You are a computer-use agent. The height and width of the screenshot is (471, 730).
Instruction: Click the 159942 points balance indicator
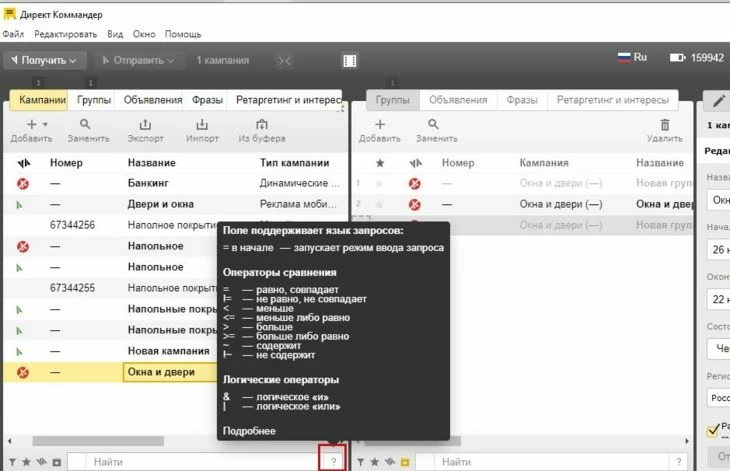click(697, 58)
